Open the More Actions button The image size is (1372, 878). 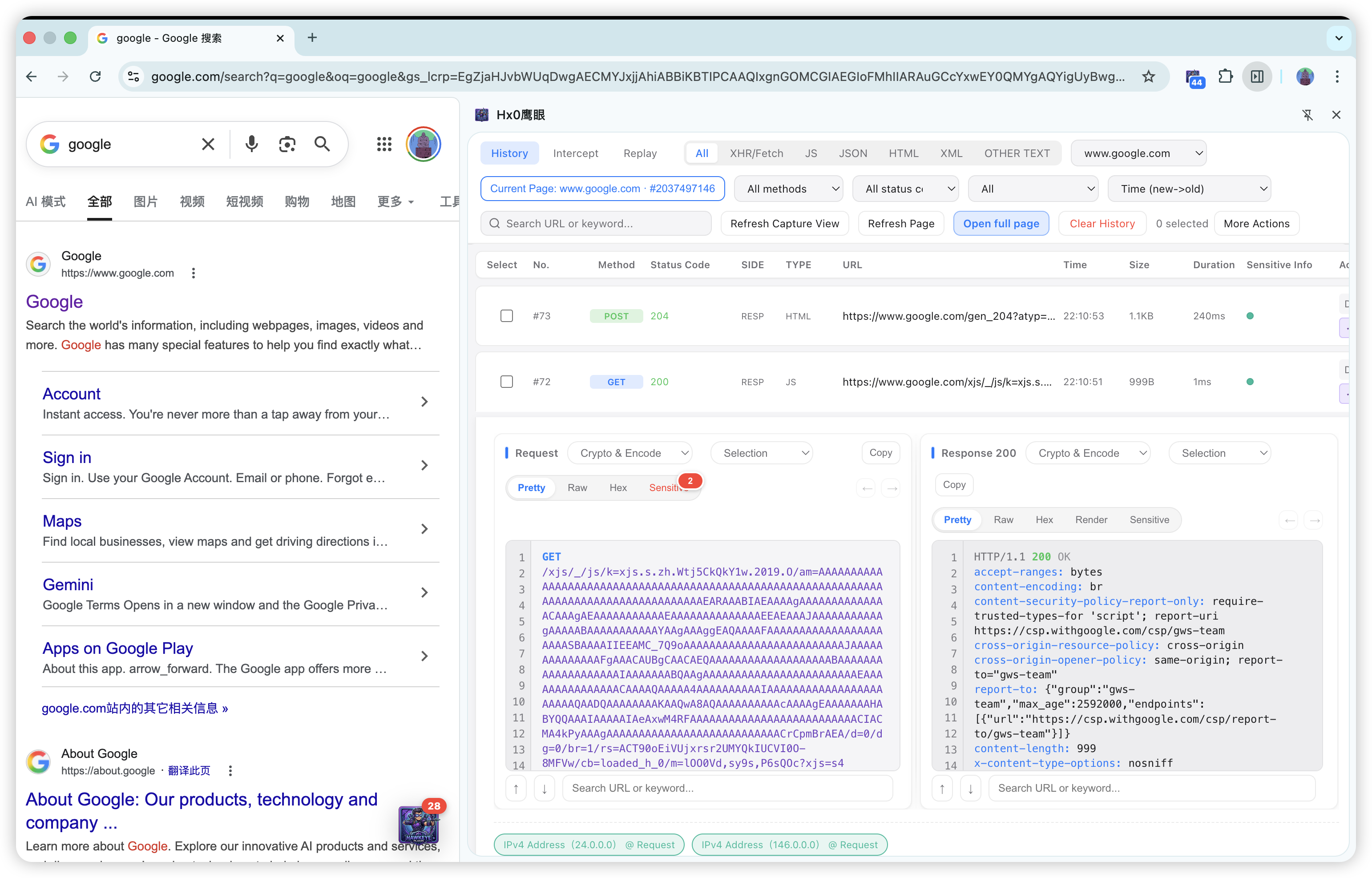coord(1256,223)
